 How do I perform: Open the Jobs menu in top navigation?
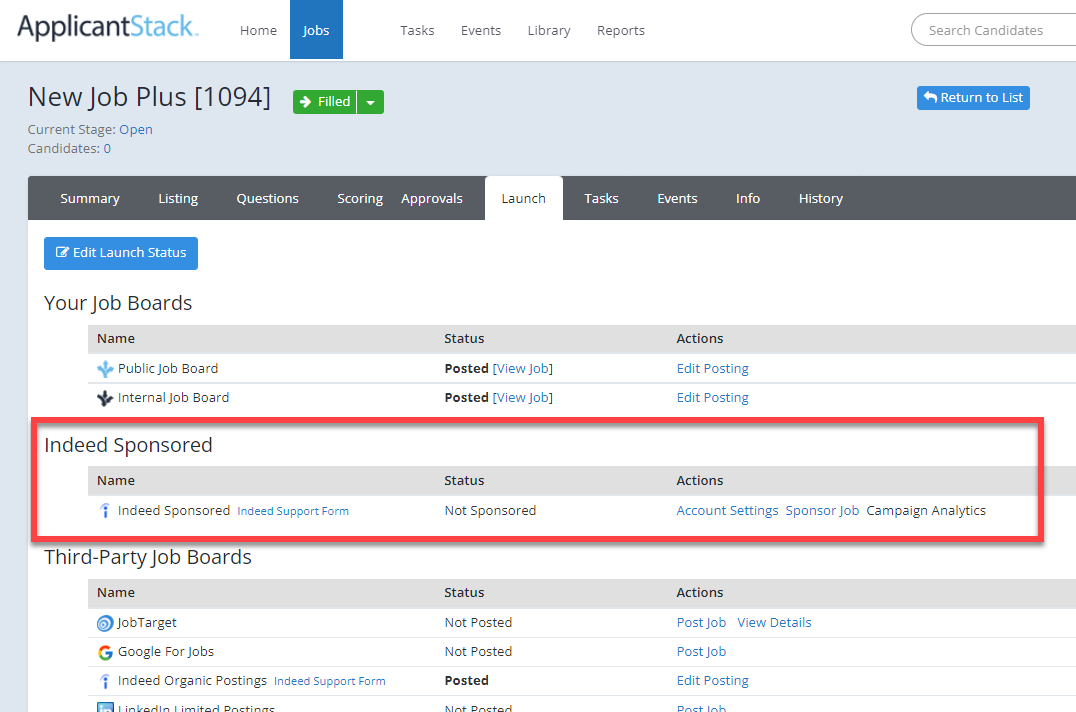tap(316, 30)
